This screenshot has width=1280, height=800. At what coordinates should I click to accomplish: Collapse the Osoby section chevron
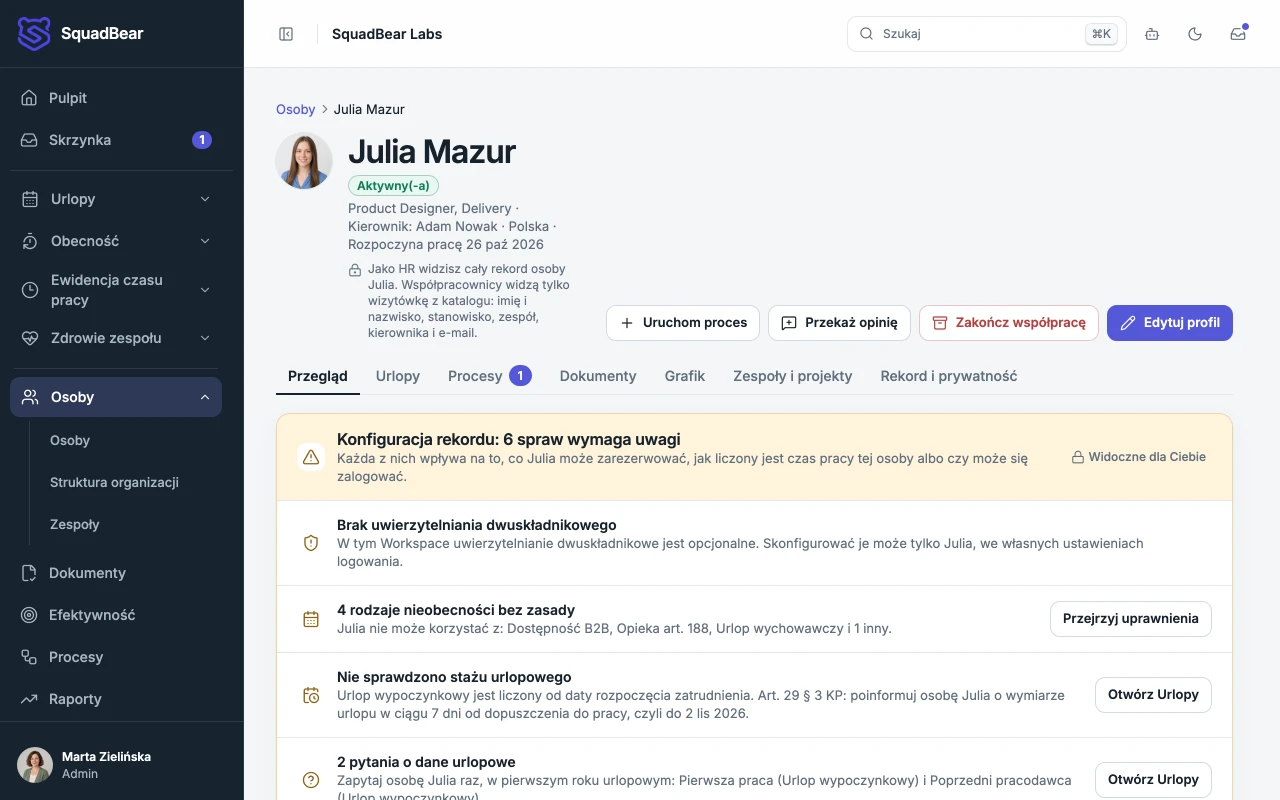point(205,397)
